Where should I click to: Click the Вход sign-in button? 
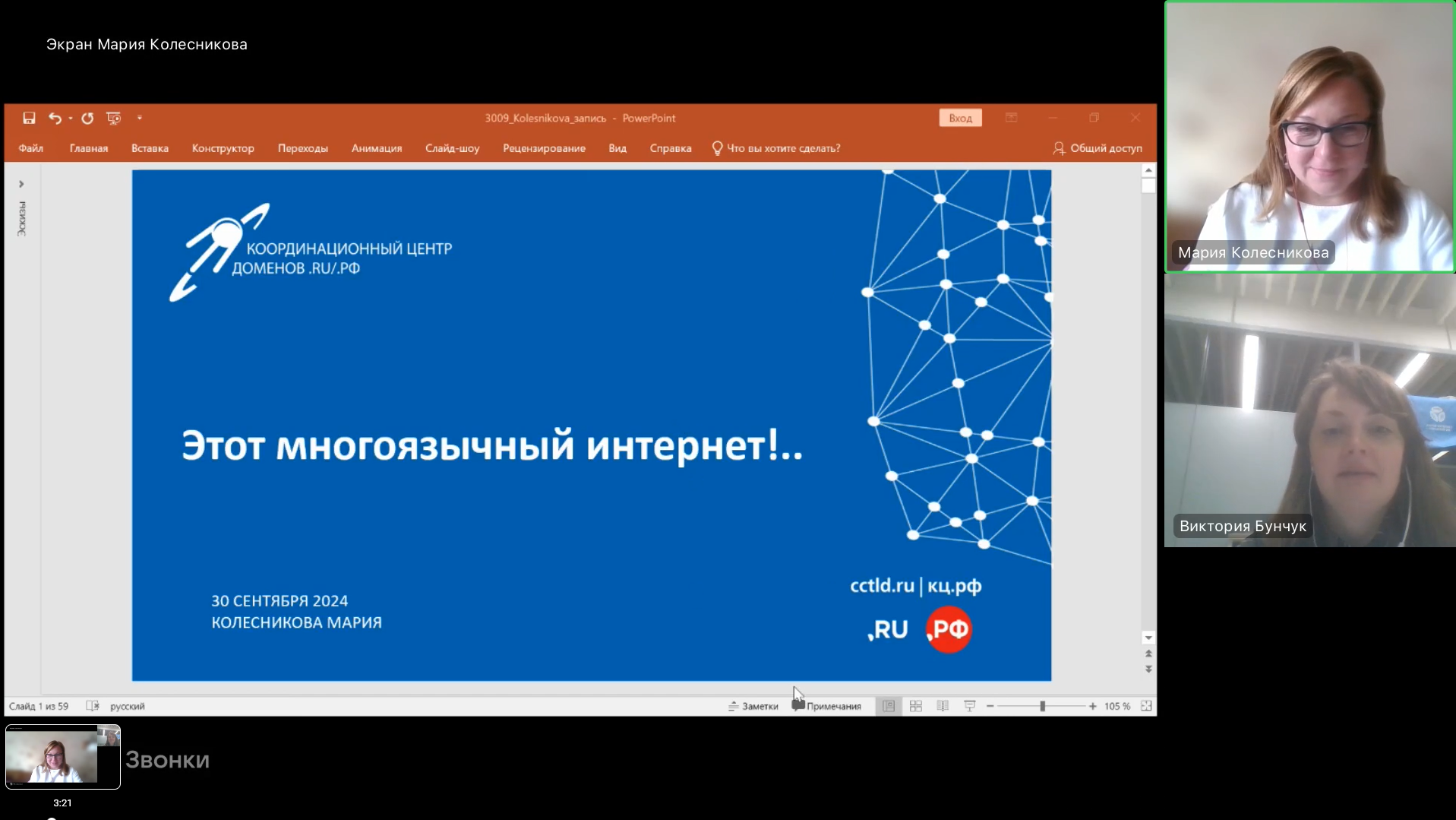pos(960,118)
